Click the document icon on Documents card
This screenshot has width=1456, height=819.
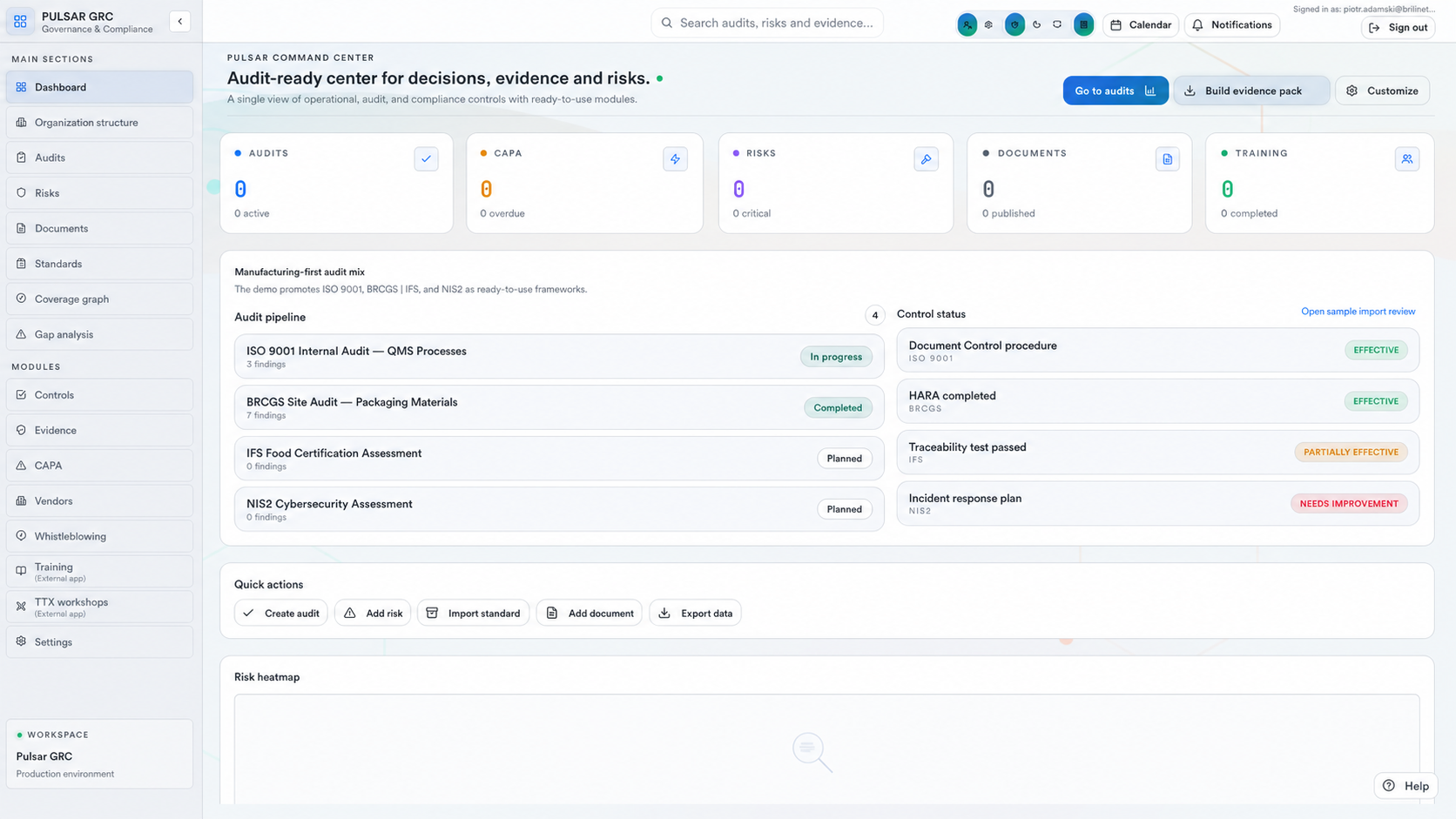(x=1168, y=158)
